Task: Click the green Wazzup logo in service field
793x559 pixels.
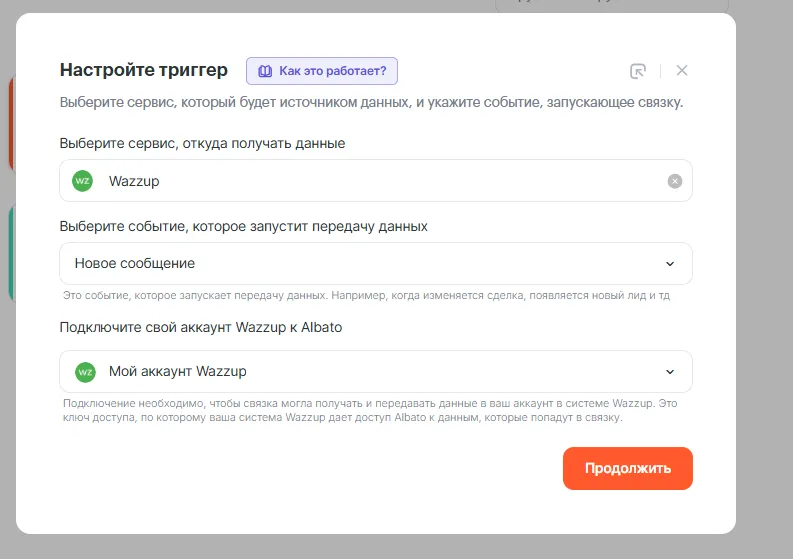Action: [82, 181]
